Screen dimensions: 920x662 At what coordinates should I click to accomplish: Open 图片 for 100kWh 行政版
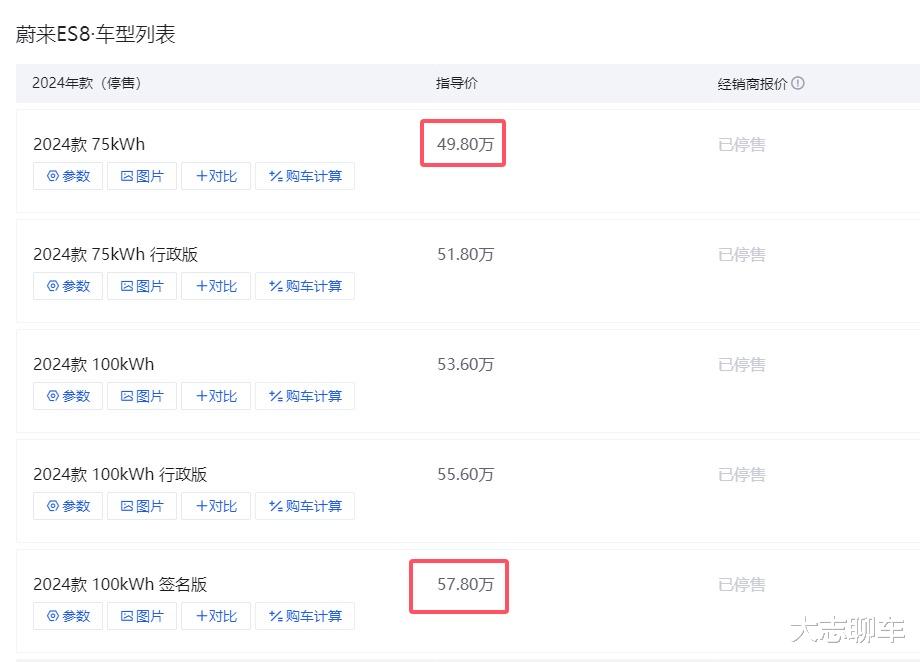pos(142,506)
